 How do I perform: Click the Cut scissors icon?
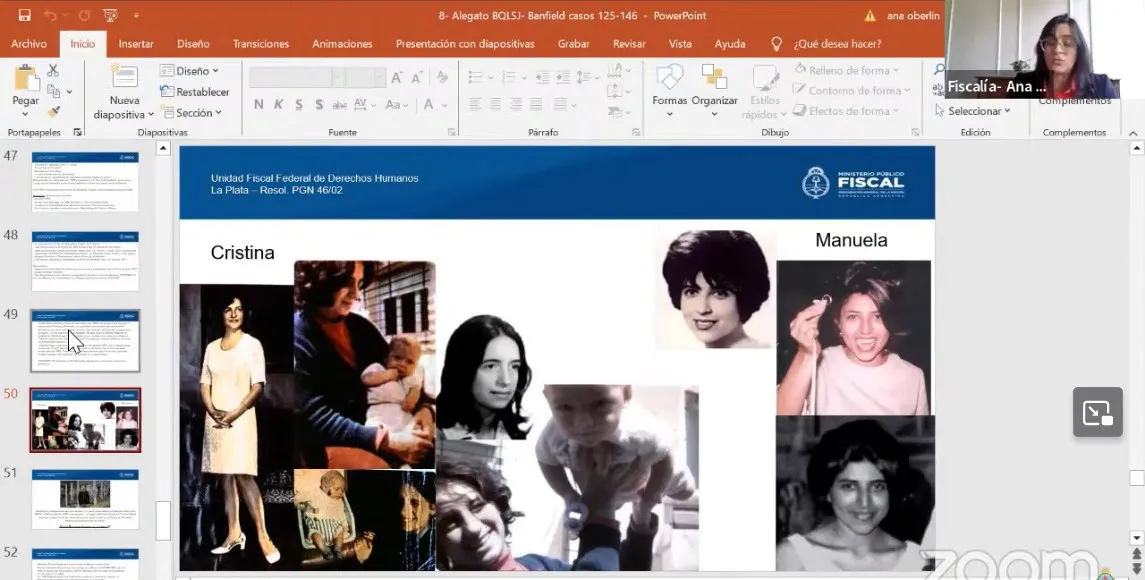pos(53,71)
